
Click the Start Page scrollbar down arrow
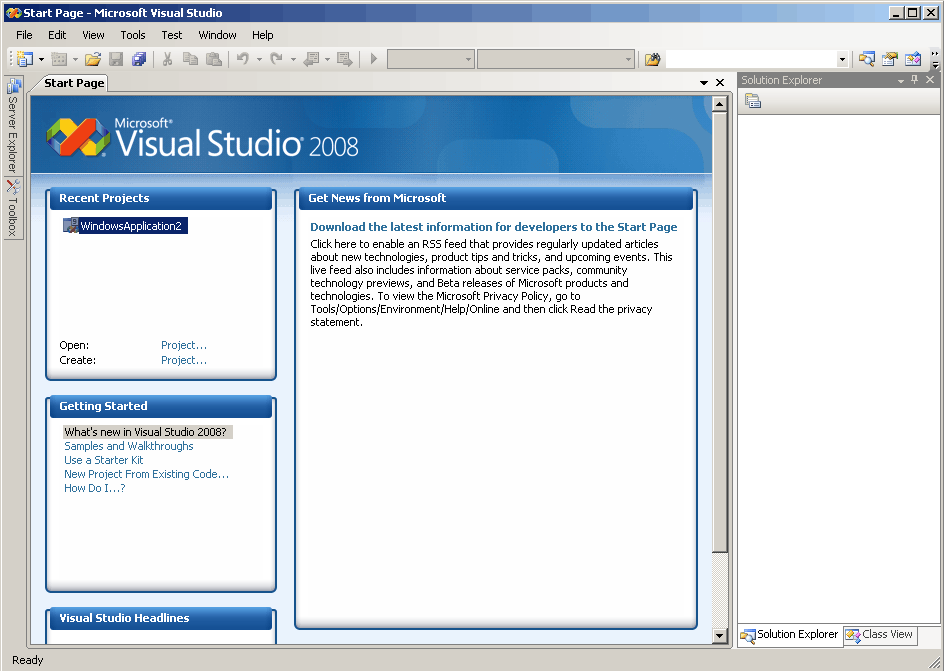click(x=719, y=635)
